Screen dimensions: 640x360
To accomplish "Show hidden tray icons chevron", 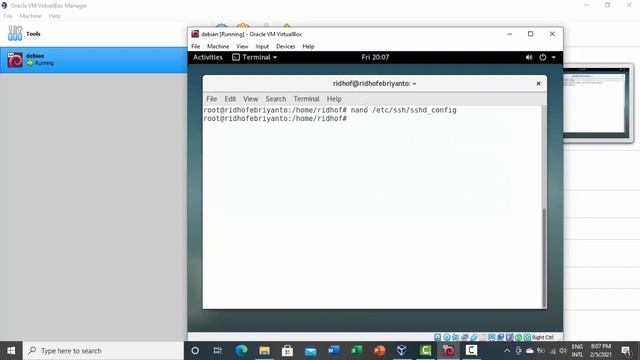I will coord(507,351).
